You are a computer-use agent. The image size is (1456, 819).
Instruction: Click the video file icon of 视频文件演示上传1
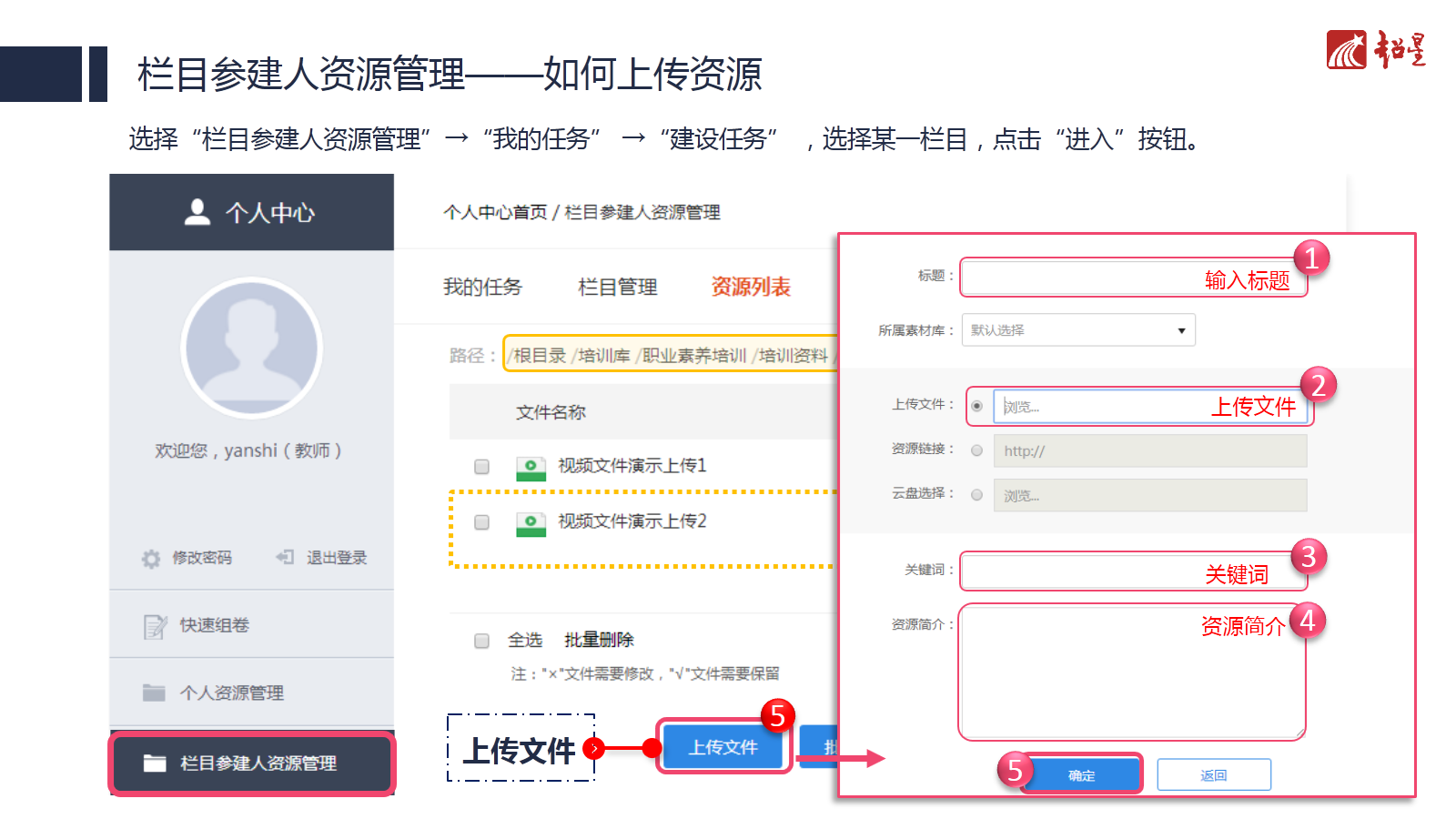click(x=531, y=468)
